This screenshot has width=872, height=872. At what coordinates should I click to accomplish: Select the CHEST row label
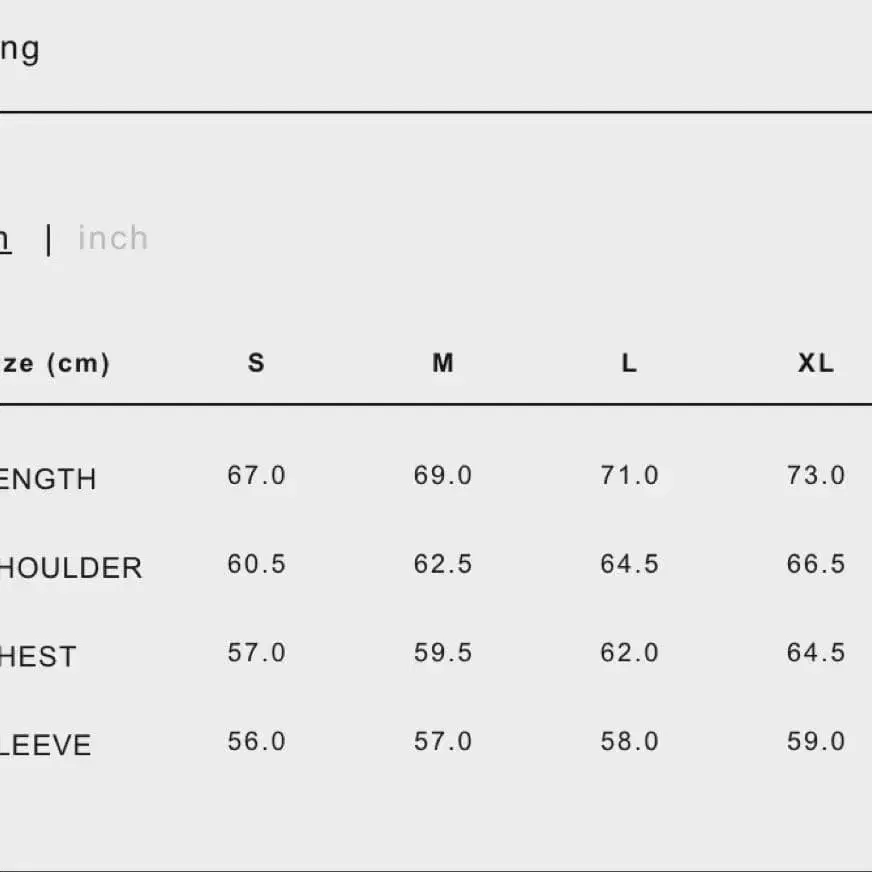pos(37,657)
